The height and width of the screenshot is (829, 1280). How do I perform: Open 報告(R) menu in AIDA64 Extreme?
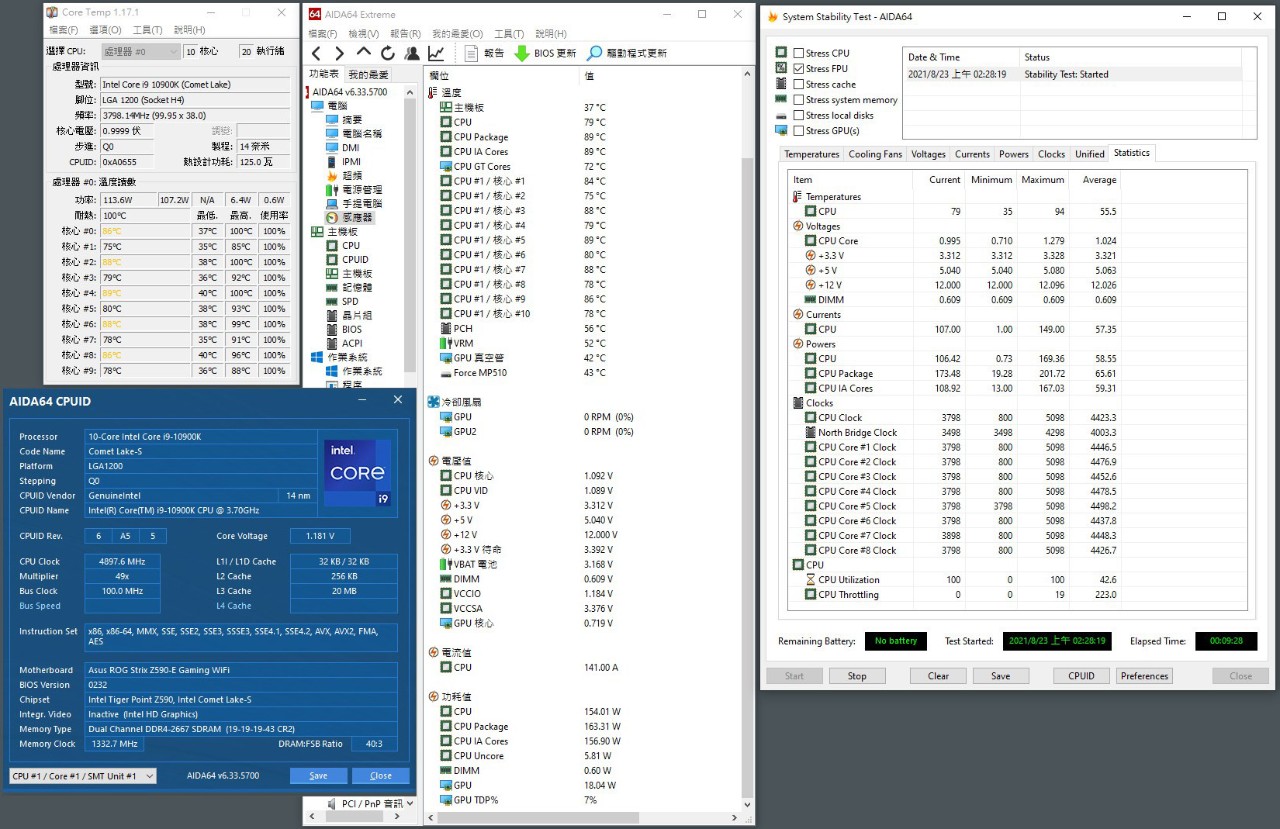[405, 34]
